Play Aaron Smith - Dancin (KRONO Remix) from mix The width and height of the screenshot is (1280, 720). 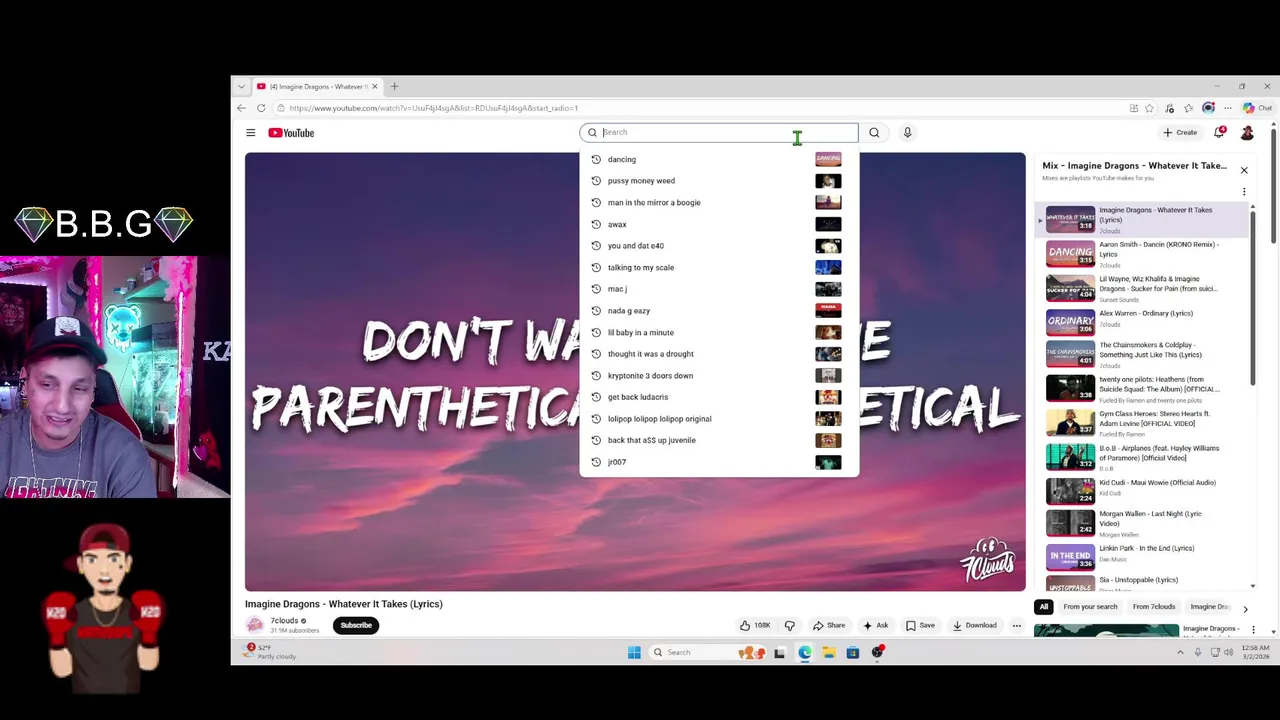coord(1141,254)
